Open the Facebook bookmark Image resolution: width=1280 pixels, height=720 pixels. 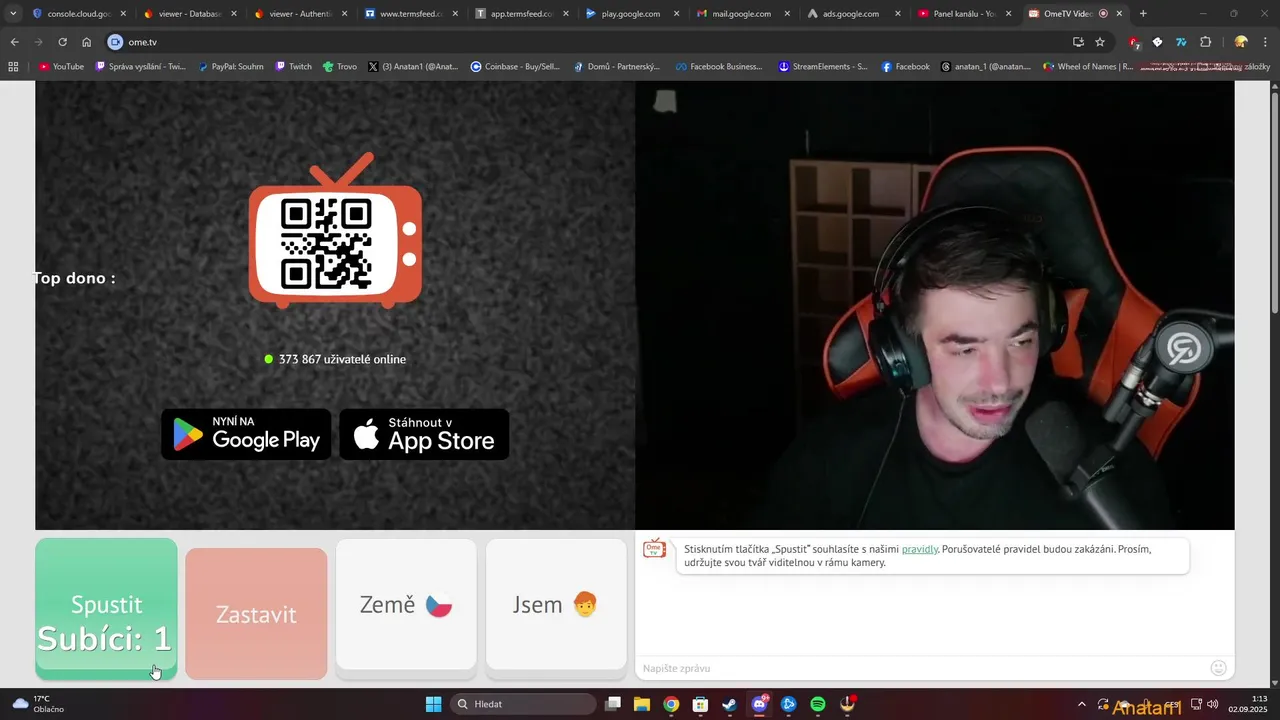(x=906, y=67)
